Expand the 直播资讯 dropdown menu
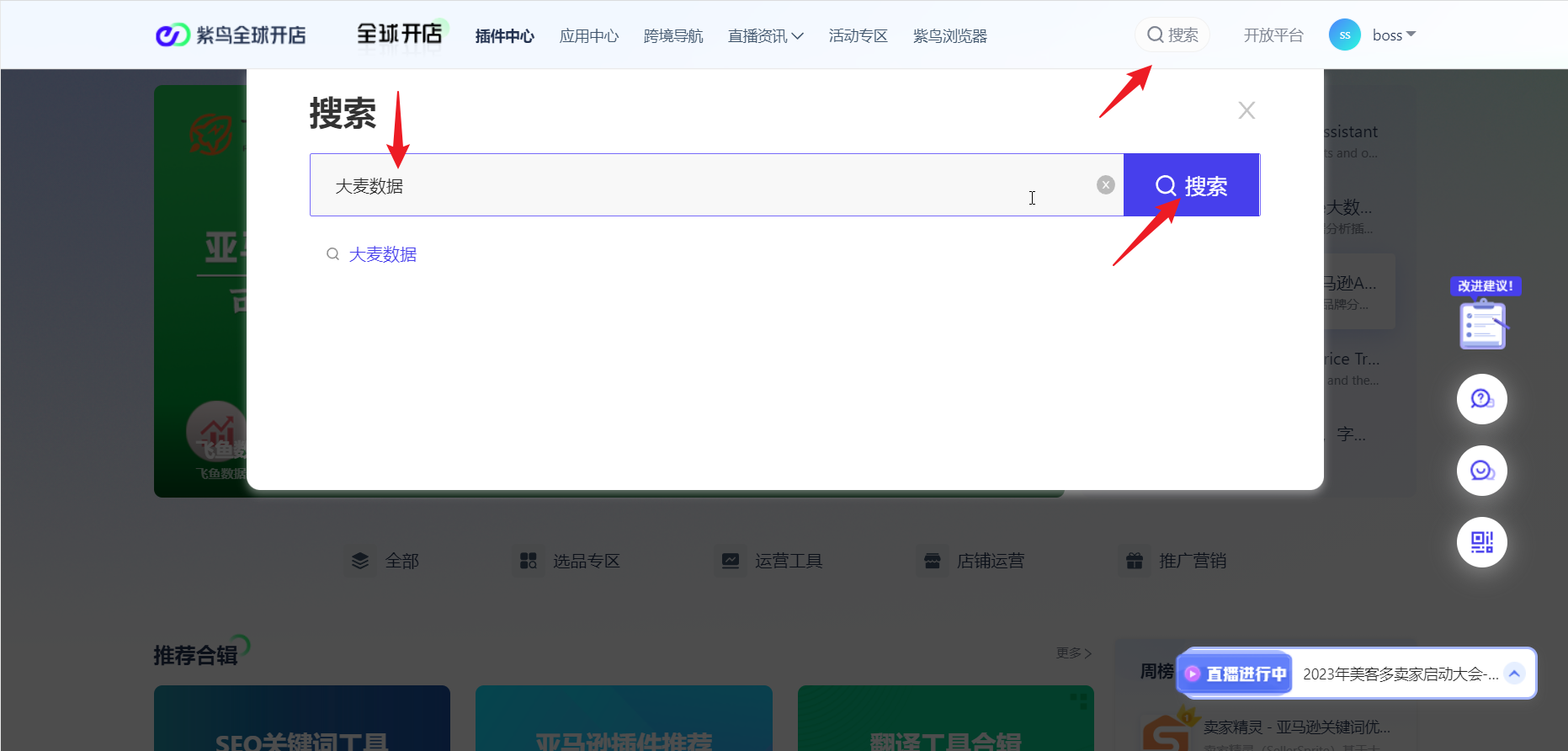This screenshot has height=751, width=1568. pos(766,36)
